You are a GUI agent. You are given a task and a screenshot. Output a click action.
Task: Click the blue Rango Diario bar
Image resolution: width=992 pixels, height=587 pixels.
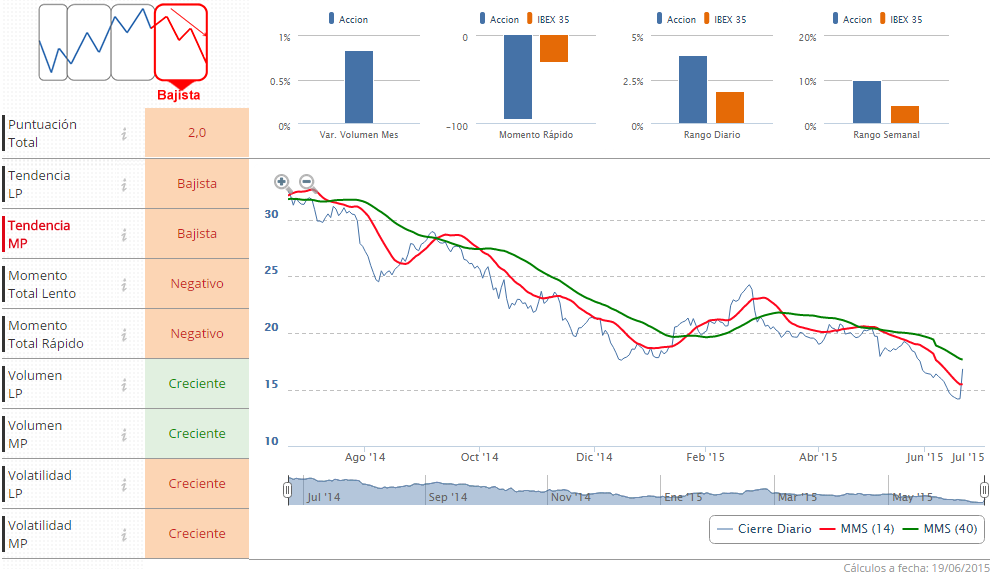pos(693,90)
